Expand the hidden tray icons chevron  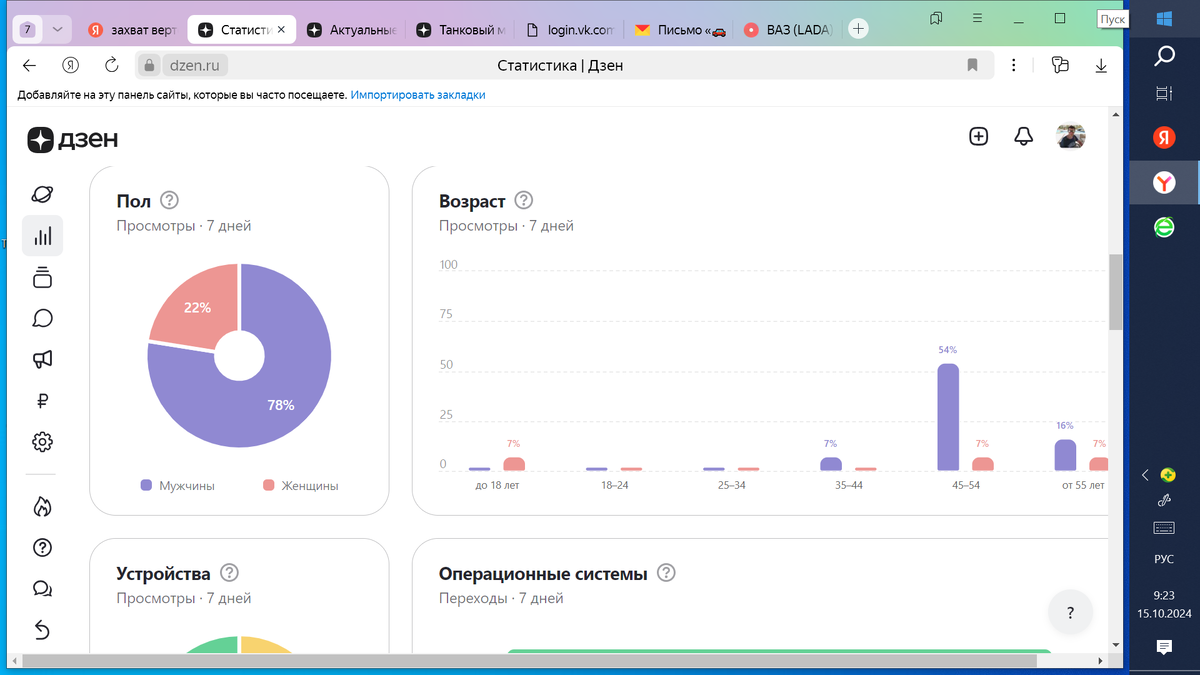coord(1145,475)
